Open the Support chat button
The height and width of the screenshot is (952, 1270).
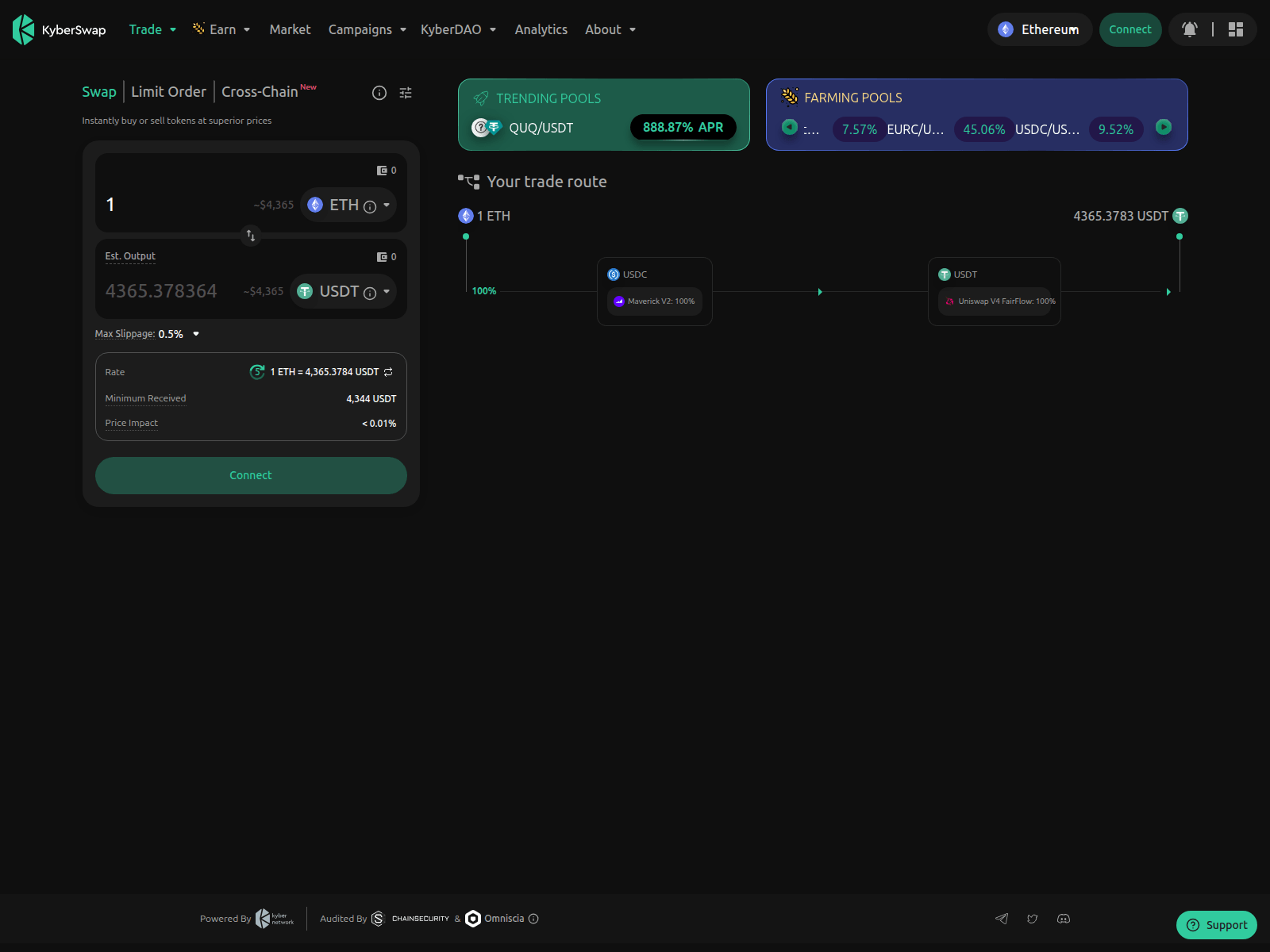(x=1216, y=925)
